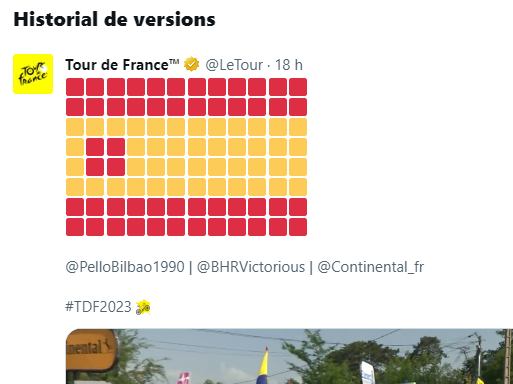This screenshot has width=513, height=384.
Task: Click the yellow and blue flag in the video
Action: [263, 366]
